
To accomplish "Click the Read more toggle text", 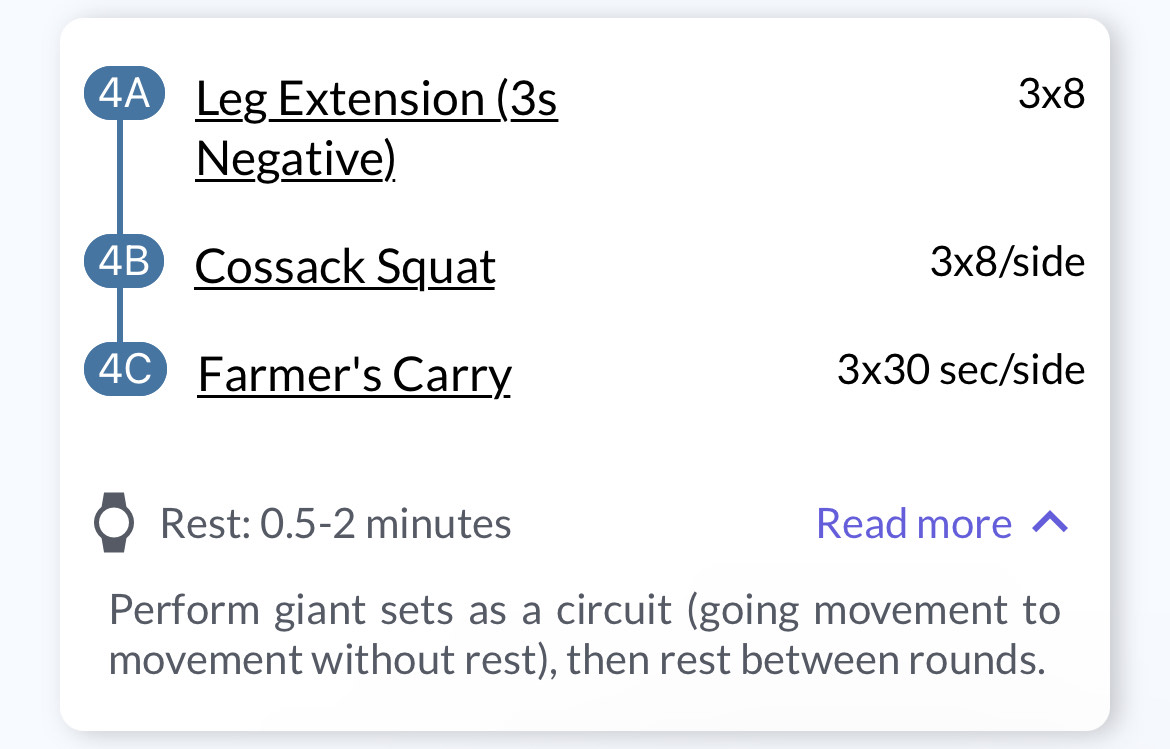I will click(x=914, y=523).
